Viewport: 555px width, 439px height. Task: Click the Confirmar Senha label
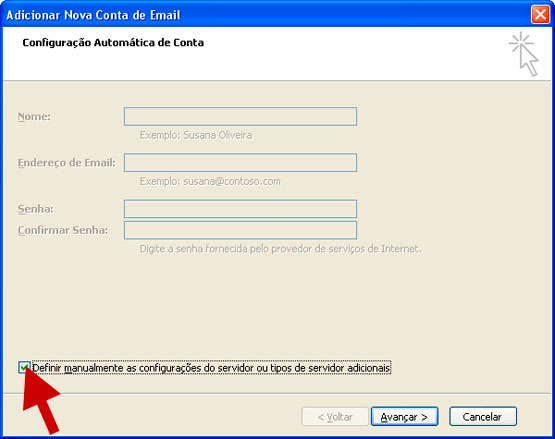tap(63, 230)
